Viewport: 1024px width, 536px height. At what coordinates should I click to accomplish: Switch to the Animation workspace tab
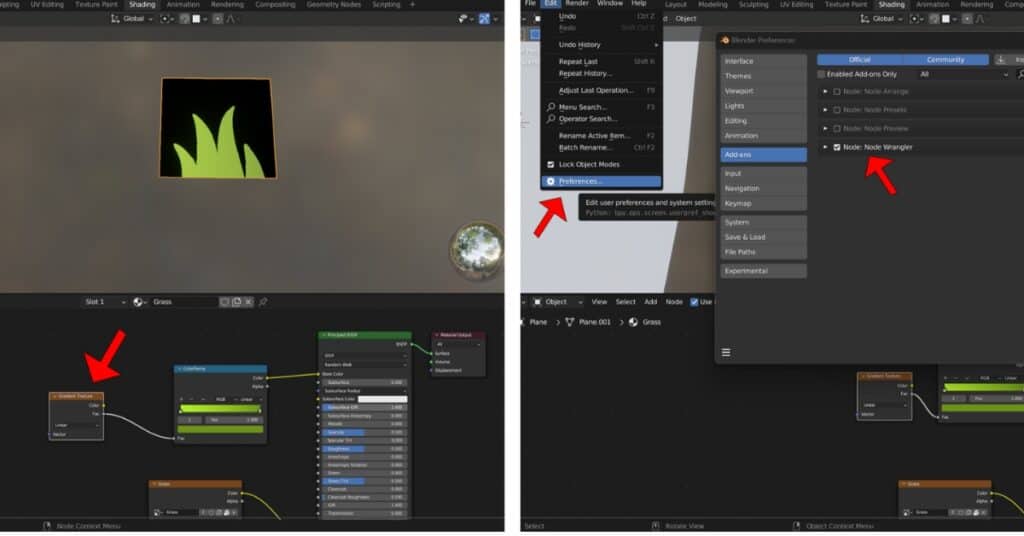coord(182,5)
